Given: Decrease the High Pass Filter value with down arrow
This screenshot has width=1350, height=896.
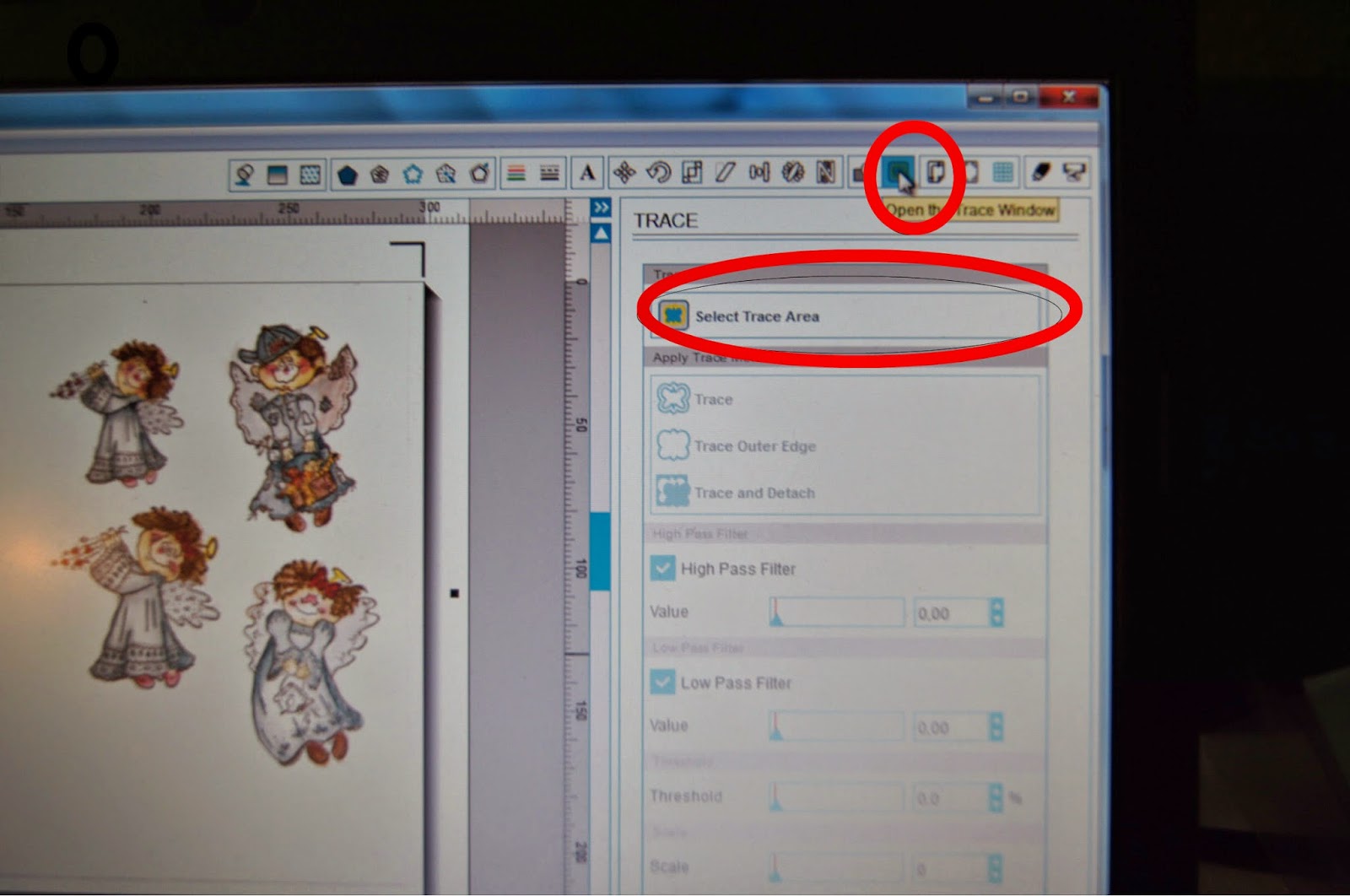Looking at the screenshot, I should [996, 620].
